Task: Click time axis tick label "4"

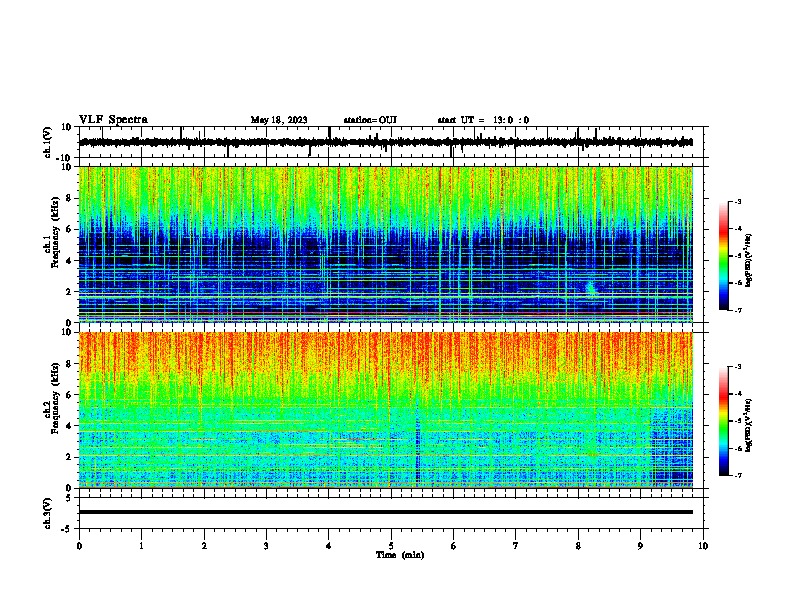Action: click(x=329, y=546)
